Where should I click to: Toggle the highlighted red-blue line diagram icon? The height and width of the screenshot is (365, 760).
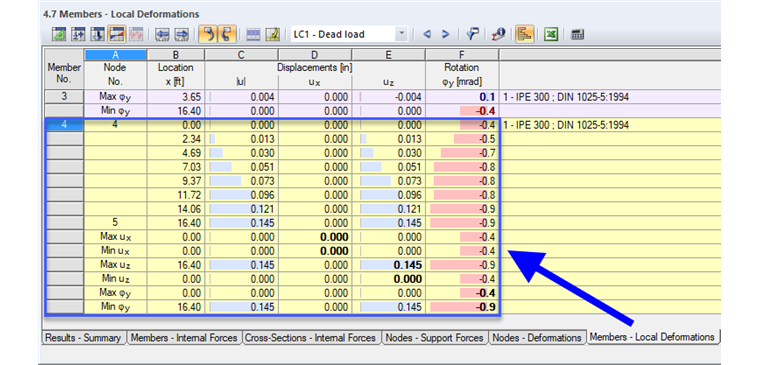pos(117,34)
